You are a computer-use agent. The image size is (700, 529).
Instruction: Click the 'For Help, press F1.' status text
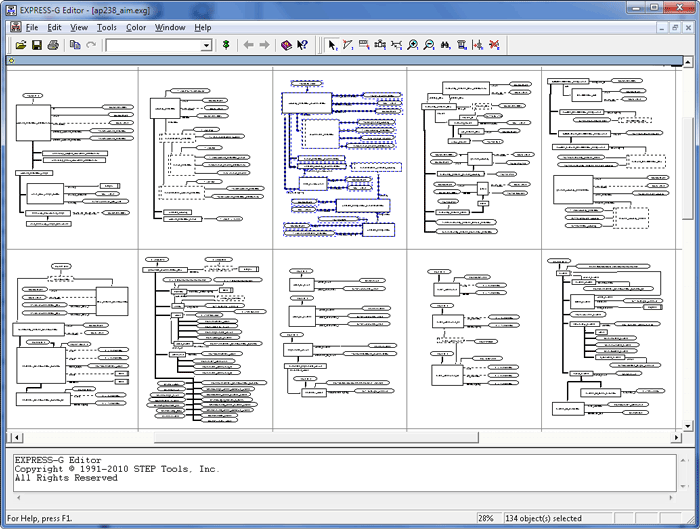(39, 518)
